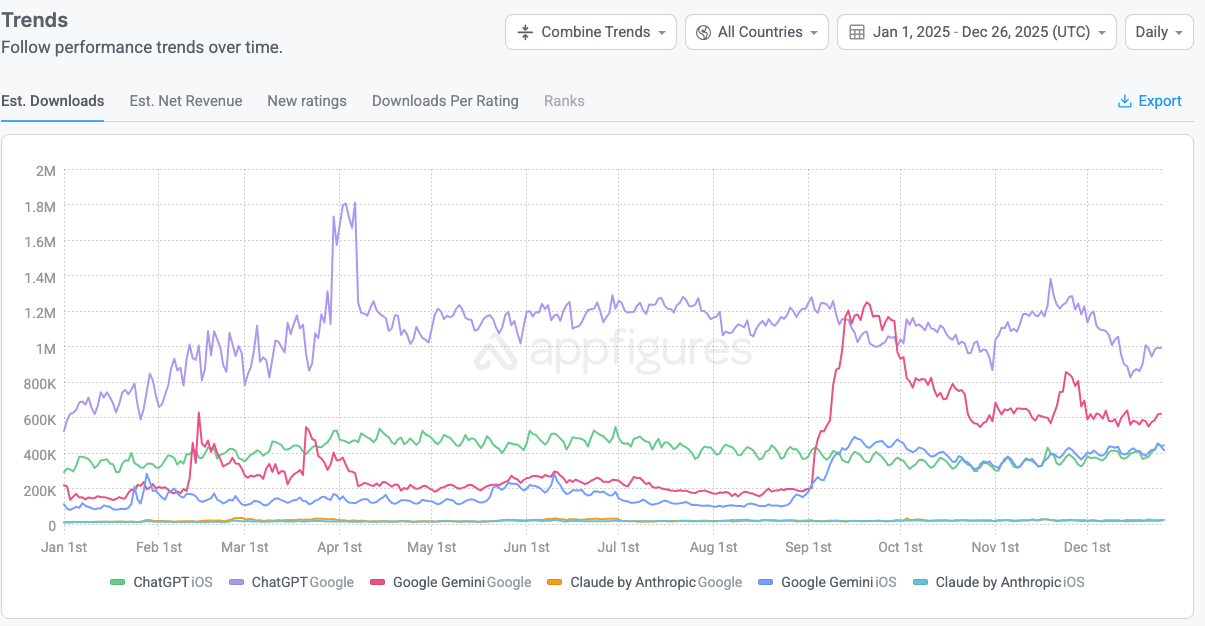
Task: Expand the Combine Trends dropdown arrow
Action: click(662, 32)
